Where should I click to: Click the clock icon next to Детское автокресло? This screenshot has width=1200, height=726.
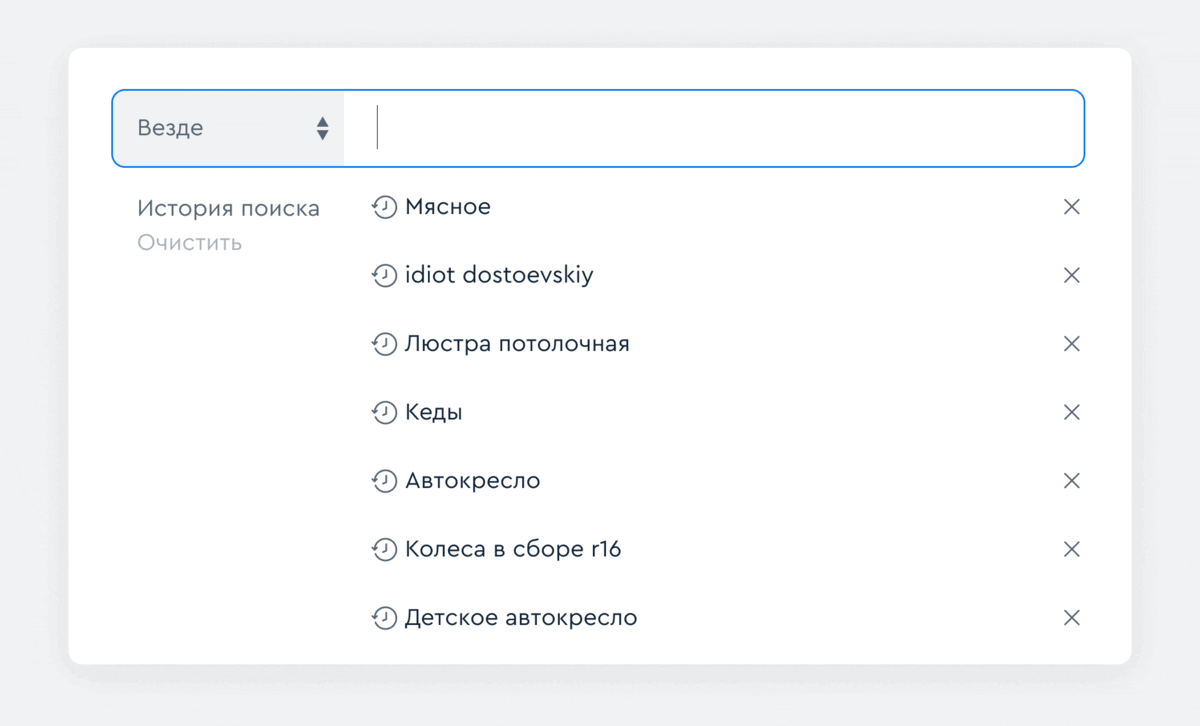click(x=384, y=617)
